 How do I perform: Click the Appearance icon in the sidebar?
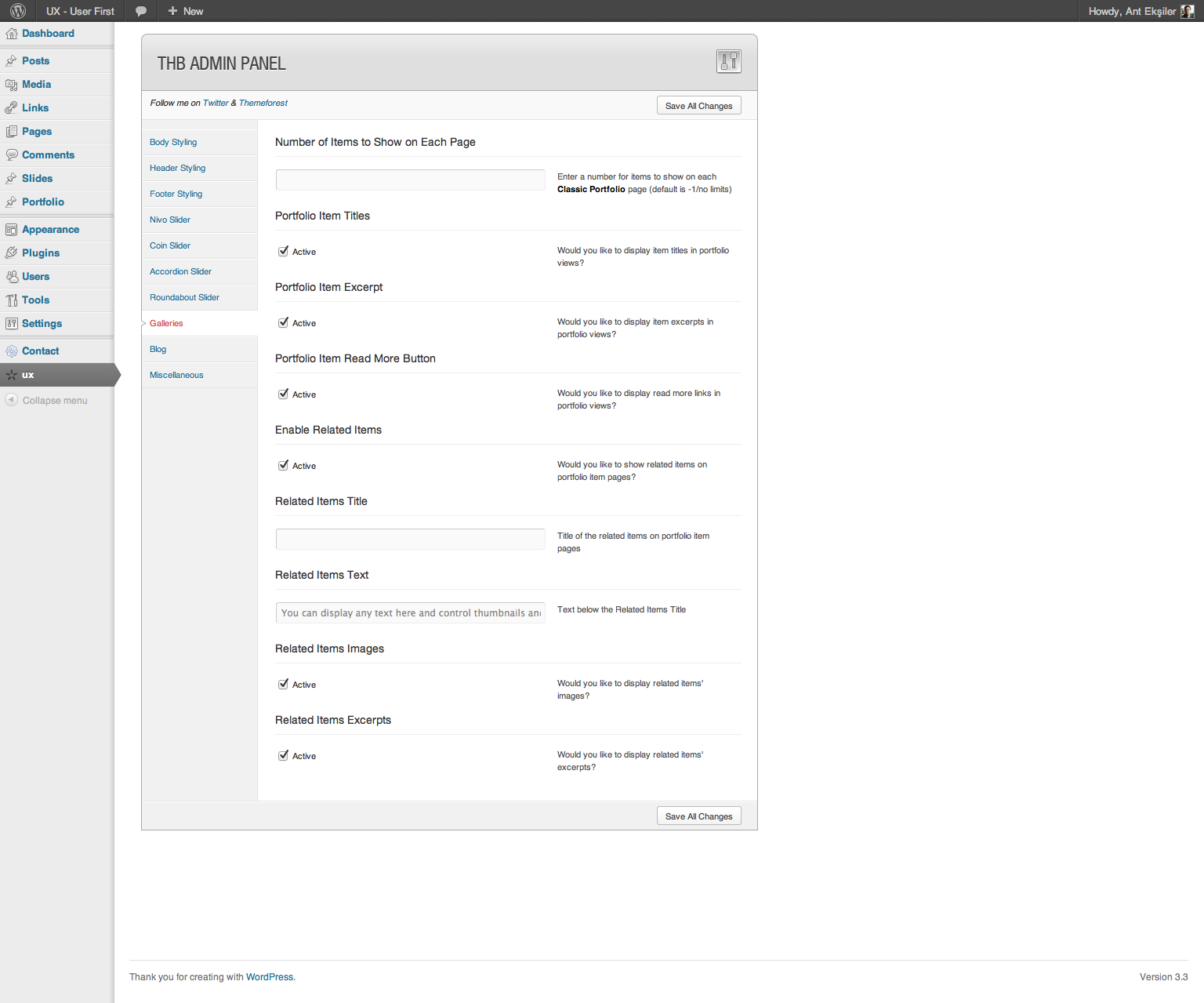coord(12,230)
